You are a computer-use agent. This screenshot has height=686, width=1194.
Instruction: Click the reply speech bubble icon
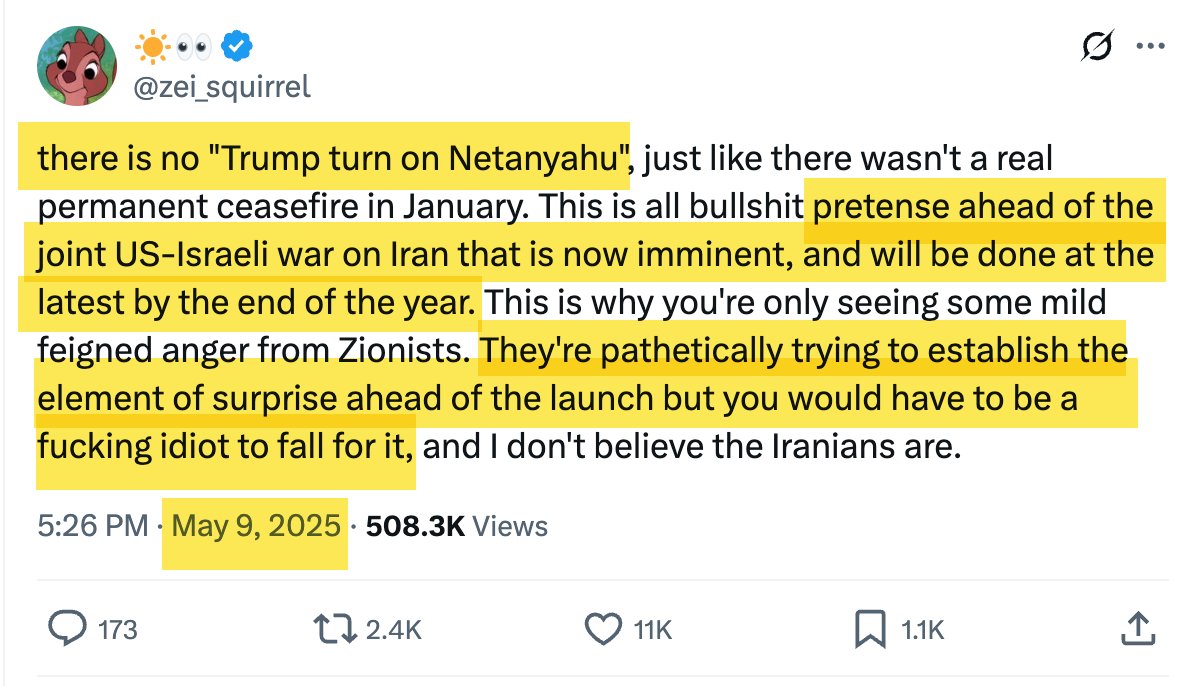[x=68, y=629]
